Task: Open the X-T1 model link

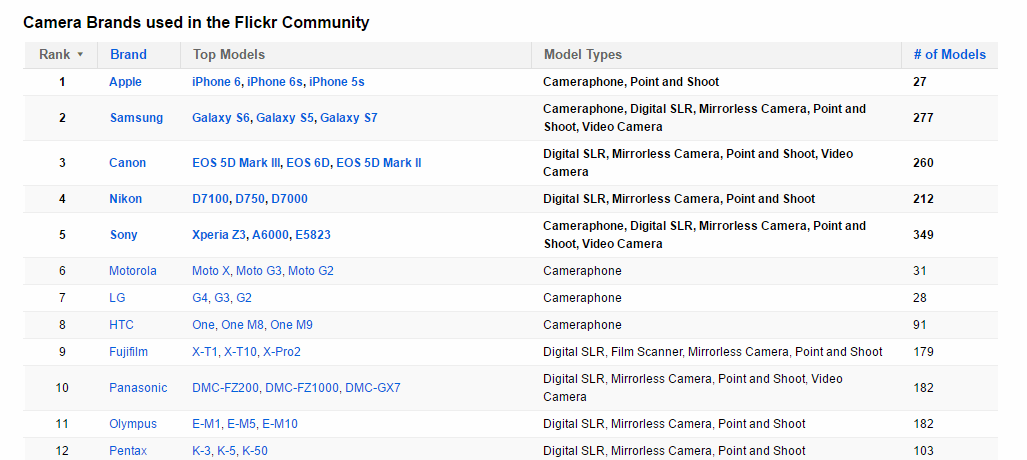Action: (x=204, y=352)
